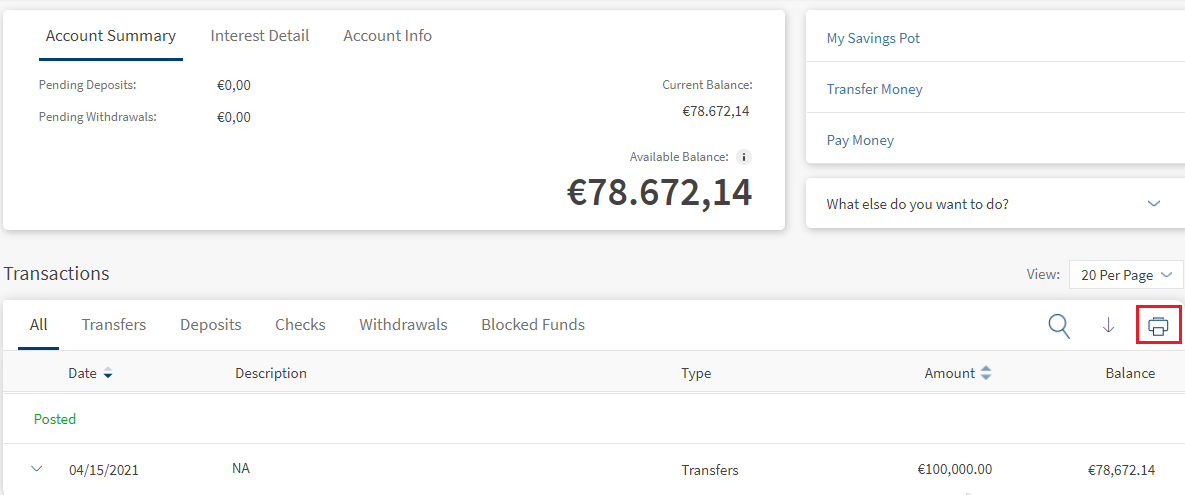Viewport: 1185px width, 495px height.
Task: Sort transactions by Amount column arrows
Action: [986, 373]
